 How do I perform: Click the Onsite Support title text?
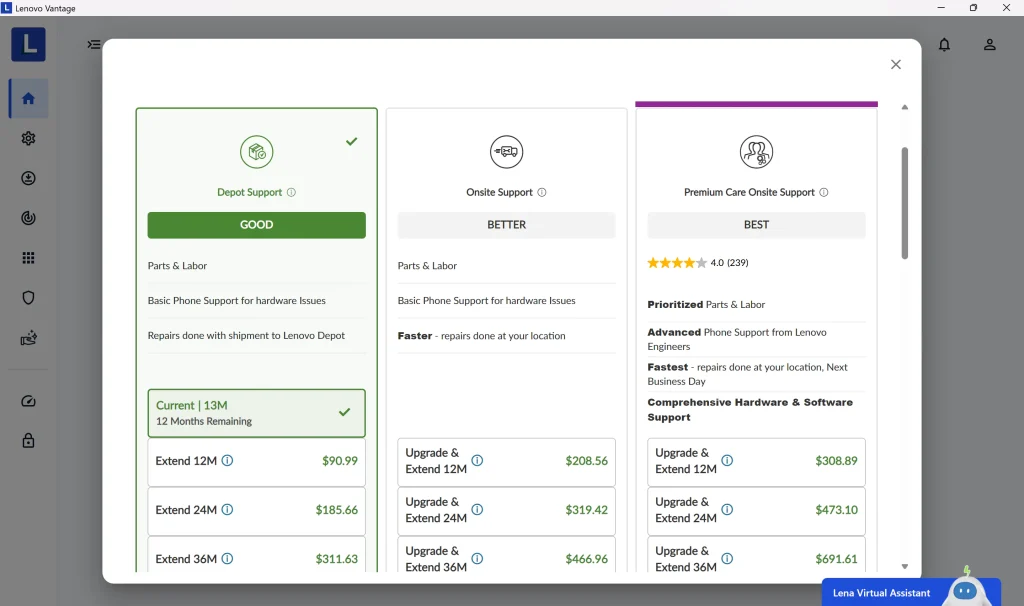click(x=500, y=192)
